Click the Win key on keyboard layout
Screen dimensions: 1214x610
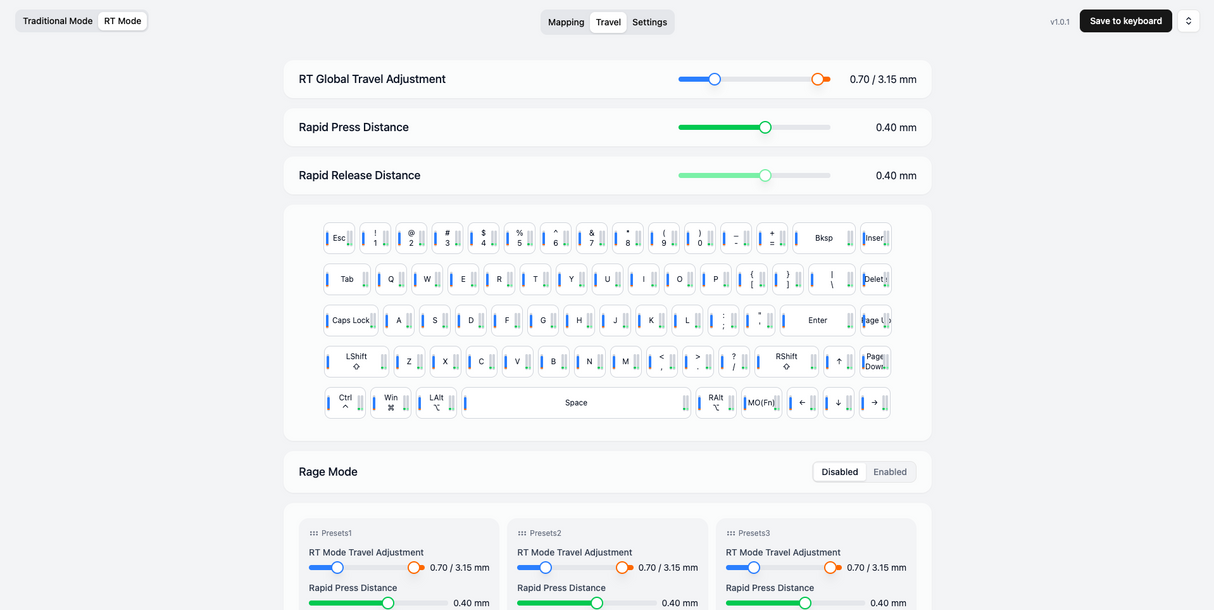[391, 403]
